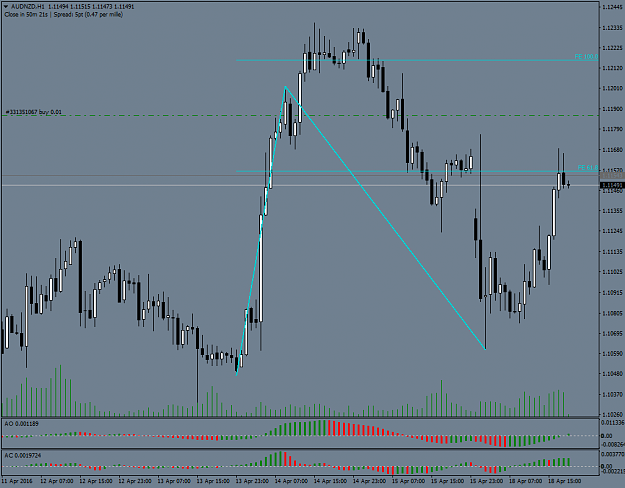Image resolution: width=625 pixels, height=488 pixels.
Task: Click the 1.10695 price axis label
Action: pyautogui.click(x=613, y=333)
